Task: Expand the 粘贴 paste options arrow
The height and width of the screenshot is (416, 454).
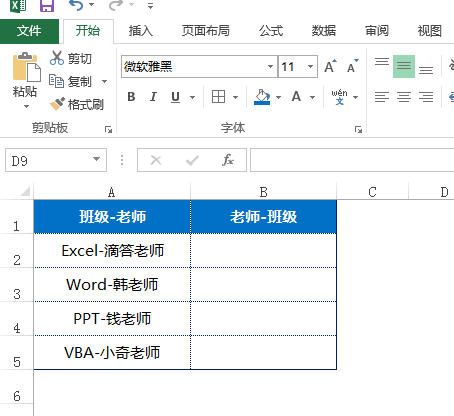Action: point(26,107)
